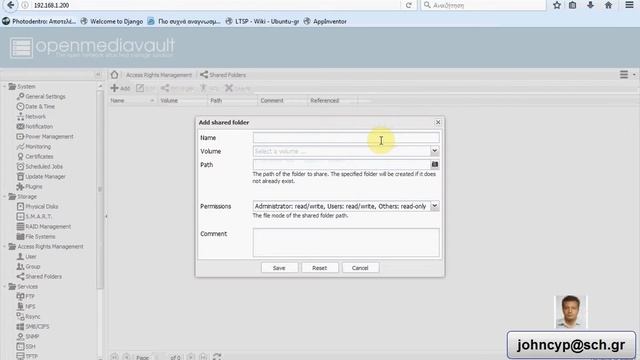The width and height of the screenshot is (640, 360).
Task: Open browser hamburger menu
Action: 629,5
